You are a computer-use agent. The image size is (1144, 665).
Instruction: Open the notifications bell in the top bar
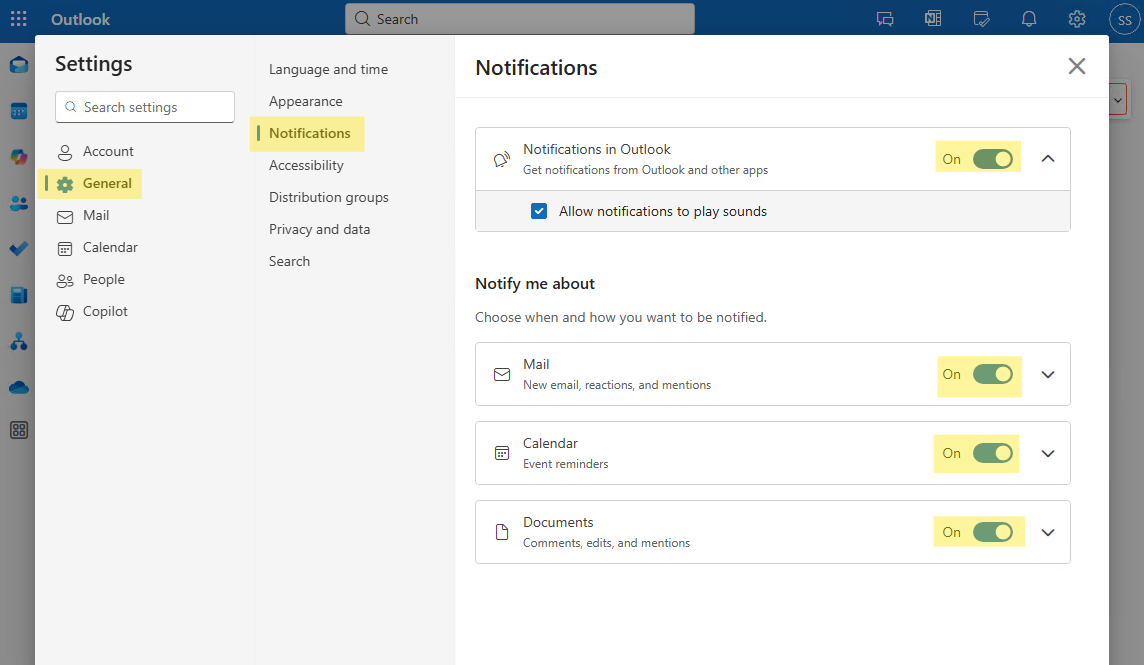(x=1028, y=18)
